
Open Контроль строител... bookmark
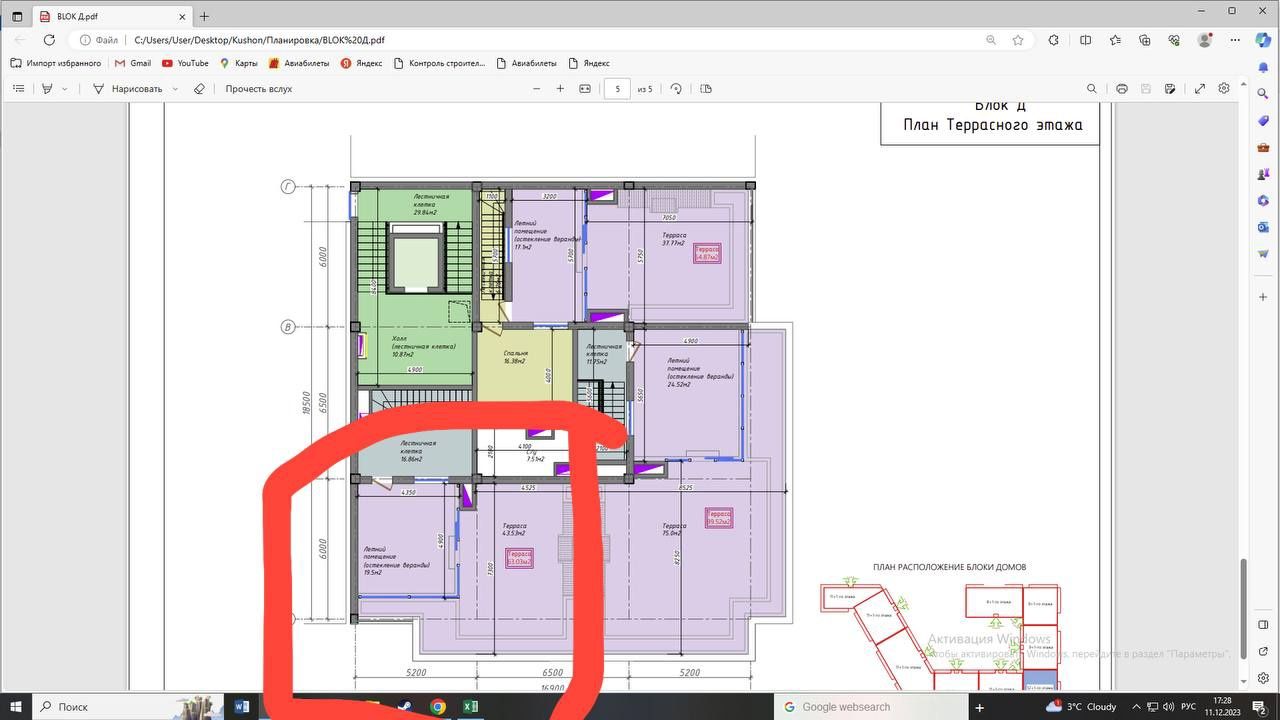coord(440,63)
